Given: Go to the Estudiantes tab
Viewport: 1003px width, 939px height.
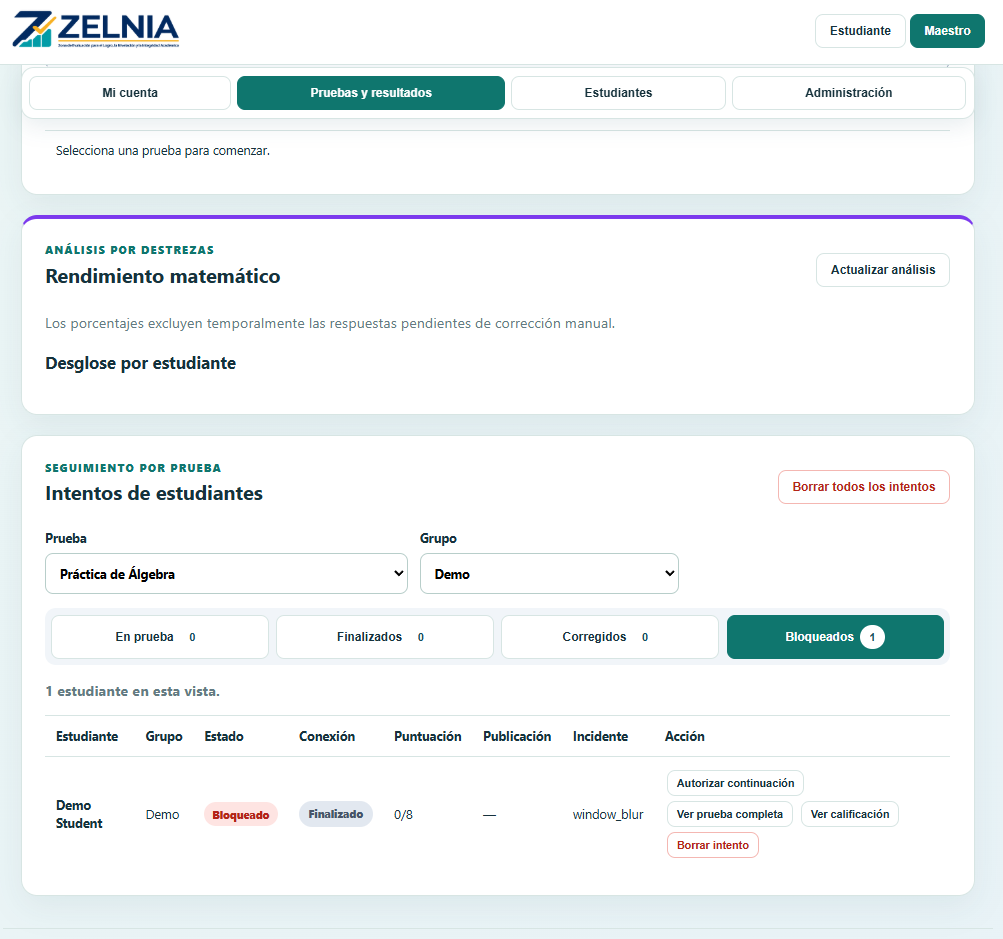Looking at the screenshot, I should tap(618, 93).
